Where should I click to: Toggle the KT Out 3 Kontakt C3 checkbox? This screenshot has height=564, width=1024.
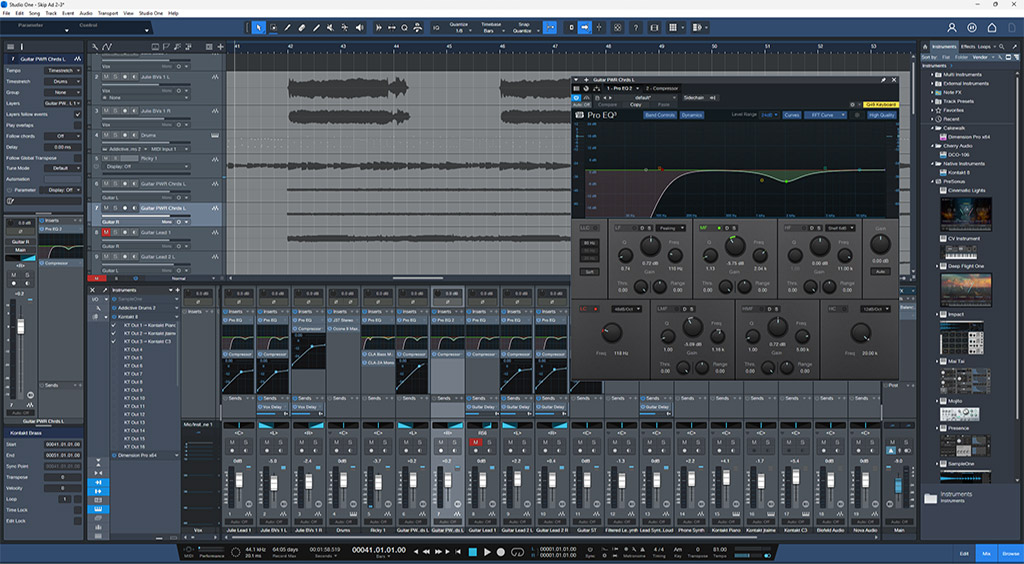114,341
